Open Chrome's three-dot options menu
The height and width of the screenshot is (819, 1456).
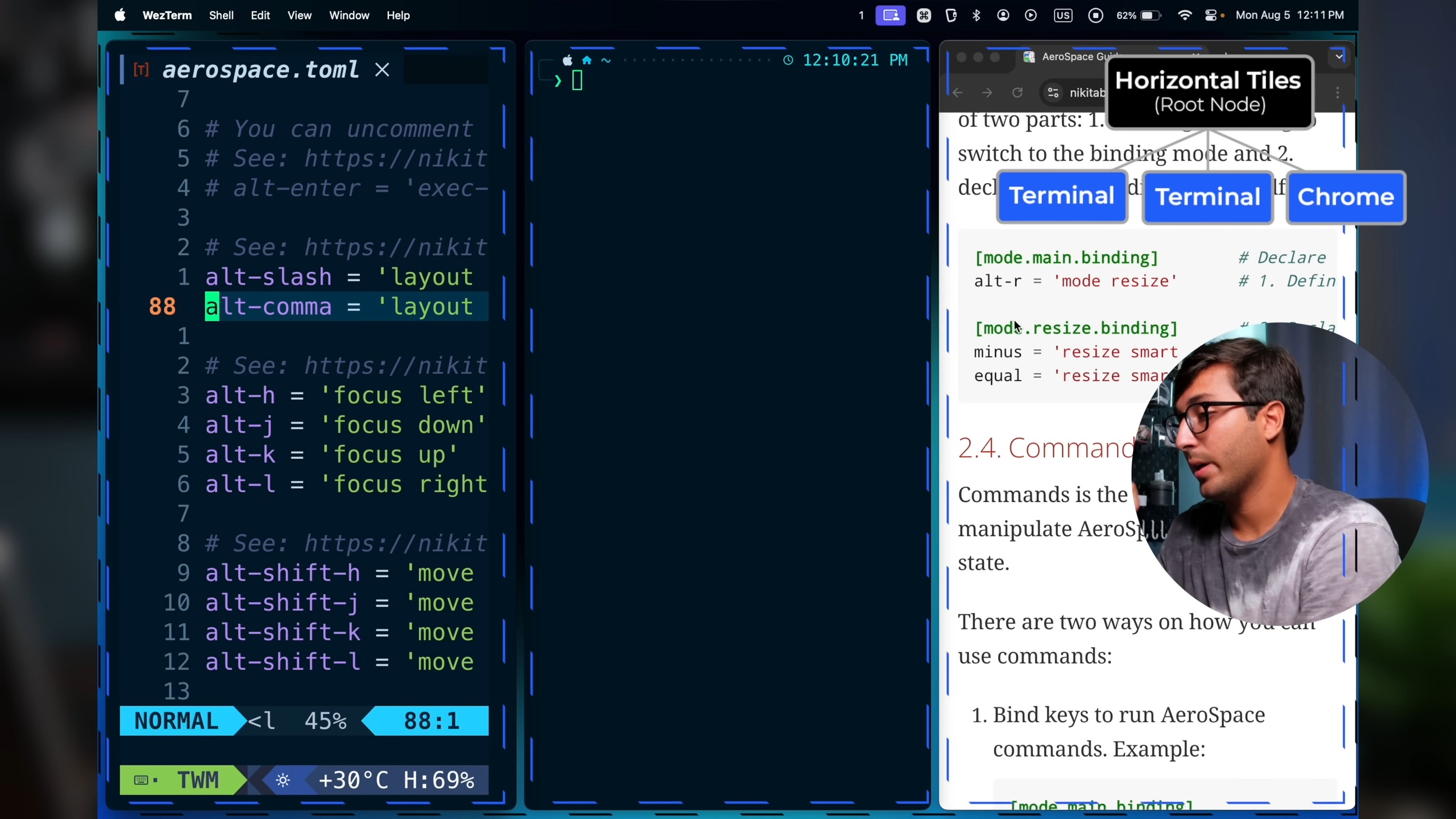[1338, 93]
